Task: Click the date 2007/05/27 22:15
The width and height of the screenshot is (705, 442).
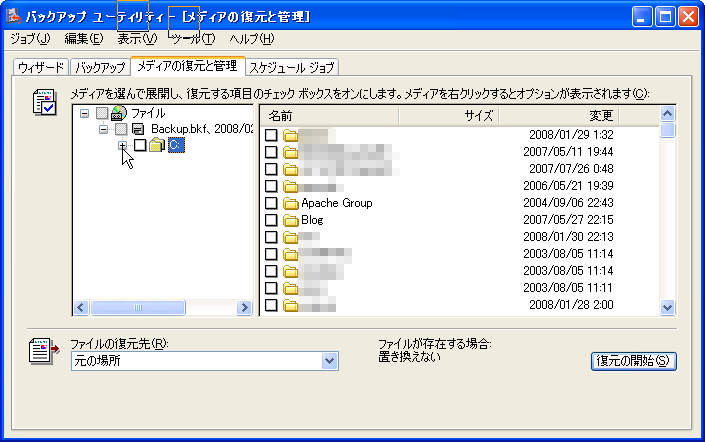Action: coord(568,220)
